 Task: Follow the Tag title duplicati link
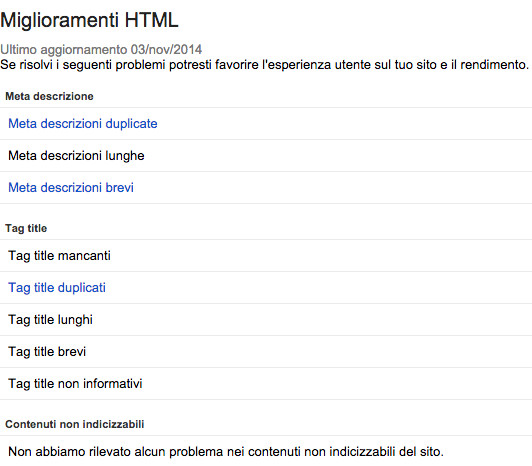[57, 288]
